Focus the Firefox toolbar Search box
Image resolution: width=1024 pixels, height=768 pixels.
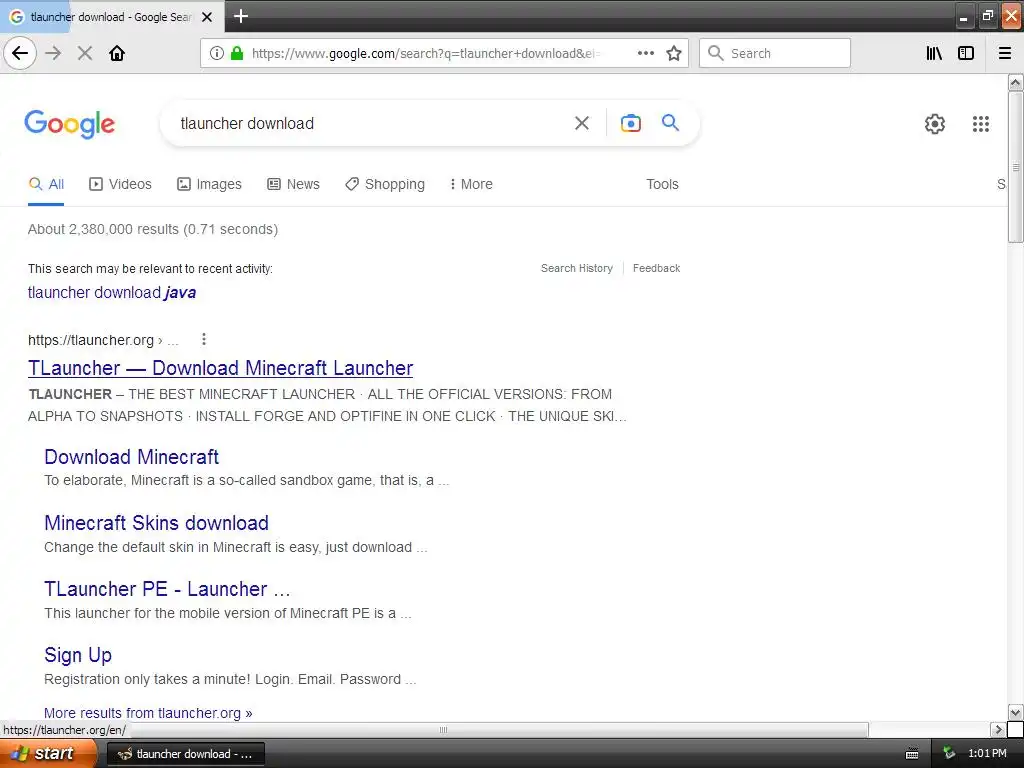click(775, 53)
